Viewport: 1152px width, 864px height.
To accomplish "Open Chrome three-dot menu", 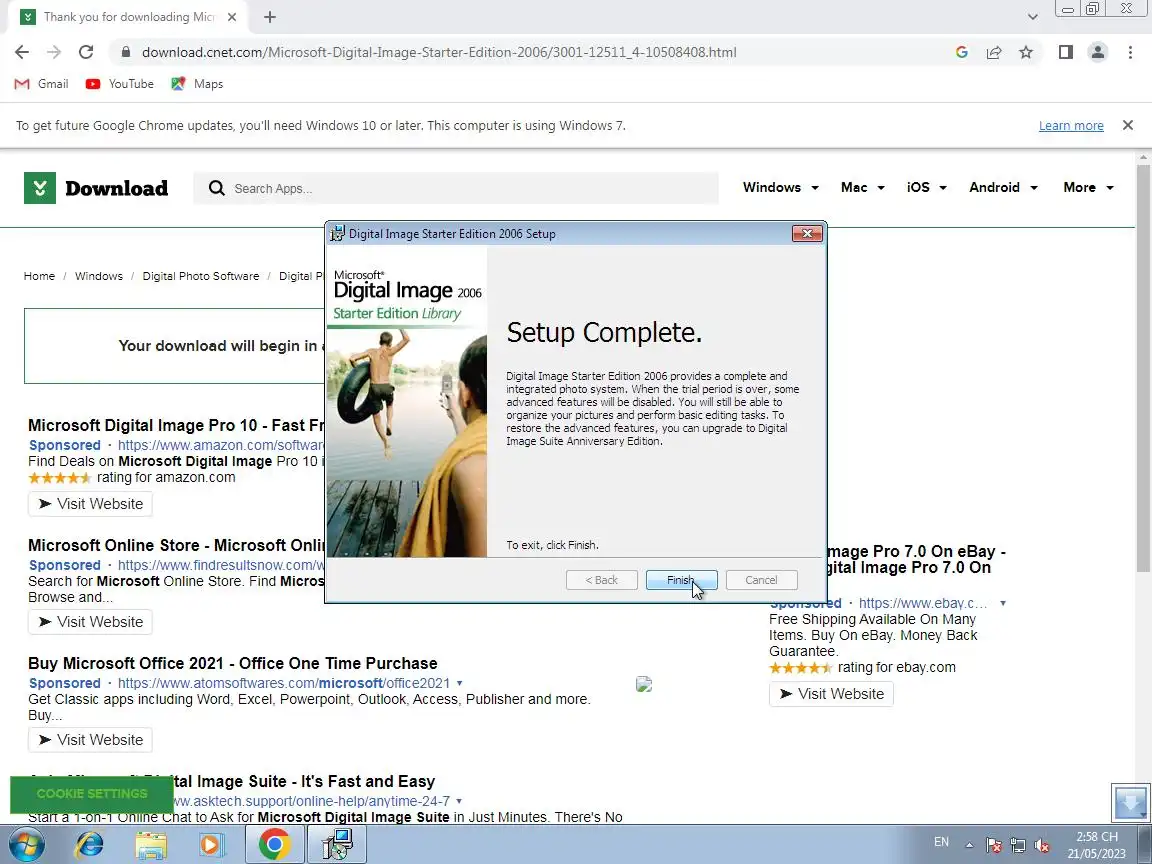I will [1130, 52].
